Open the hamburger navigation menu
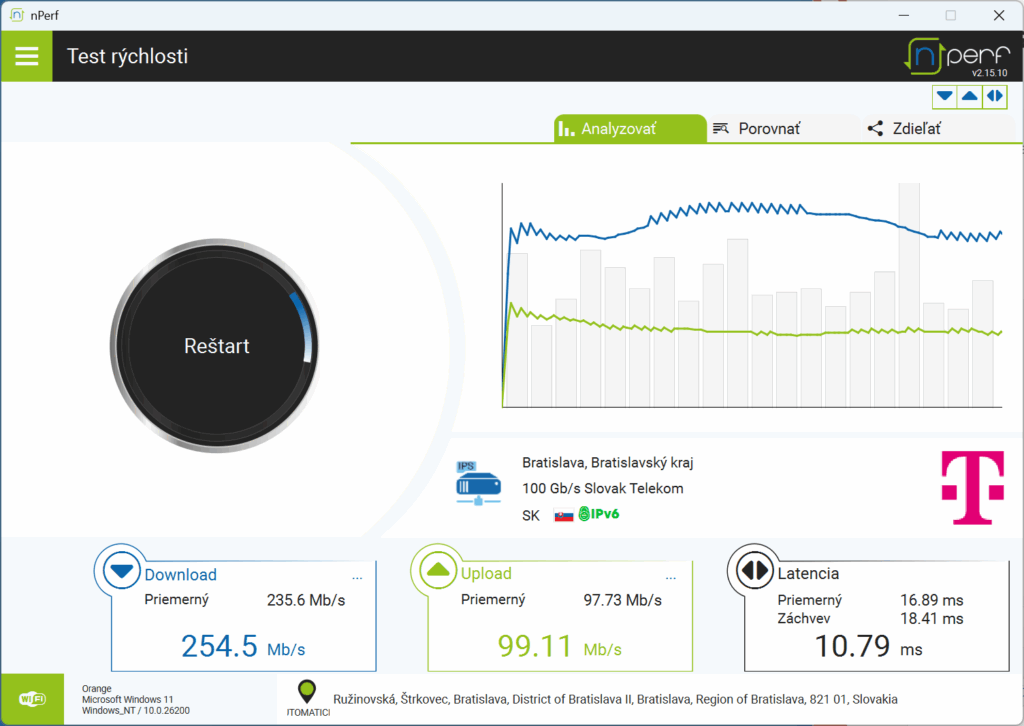1024x726 pixels. [26, 56]
